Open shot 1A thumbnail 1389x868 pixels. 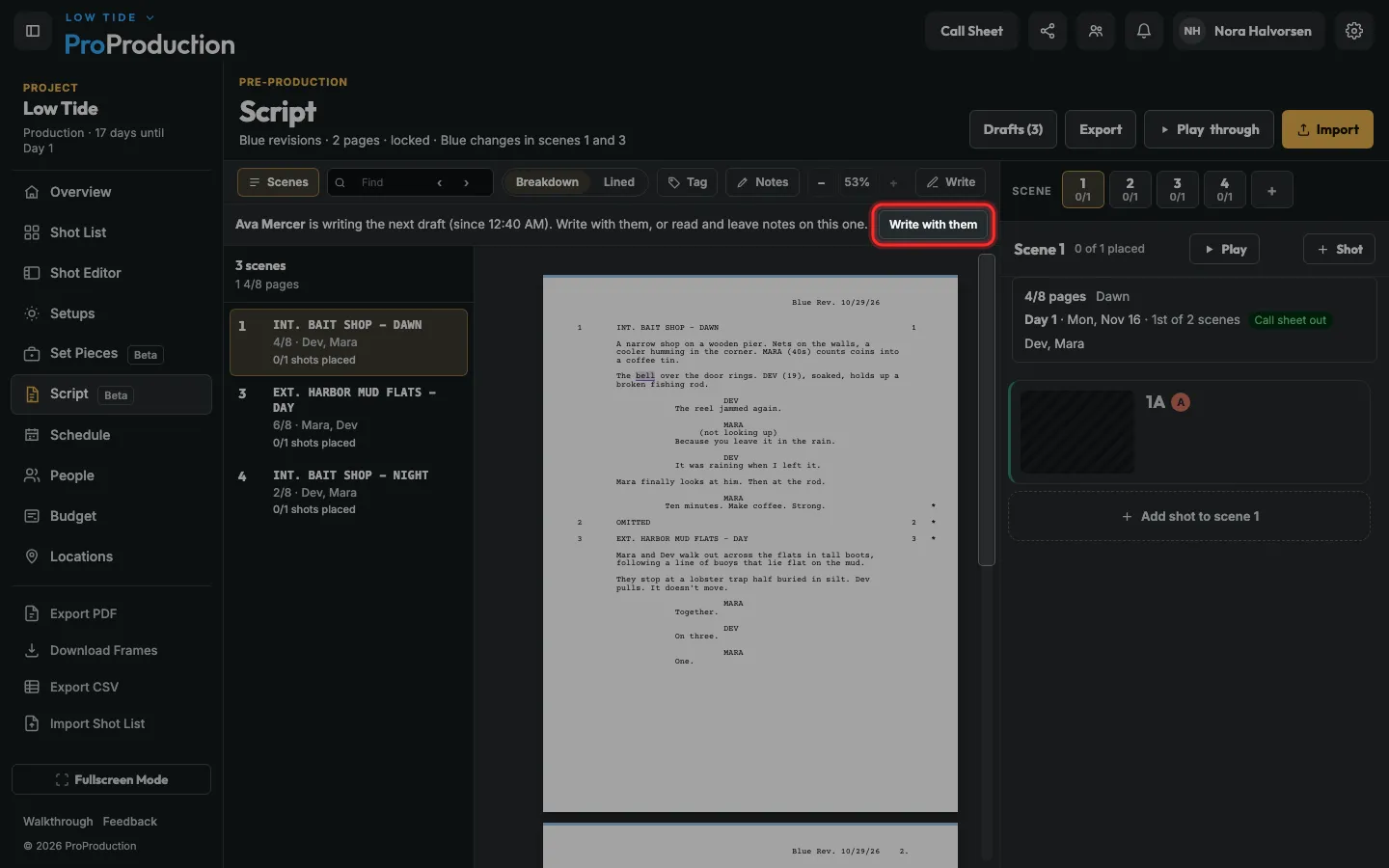click(x=1077, y=432)
